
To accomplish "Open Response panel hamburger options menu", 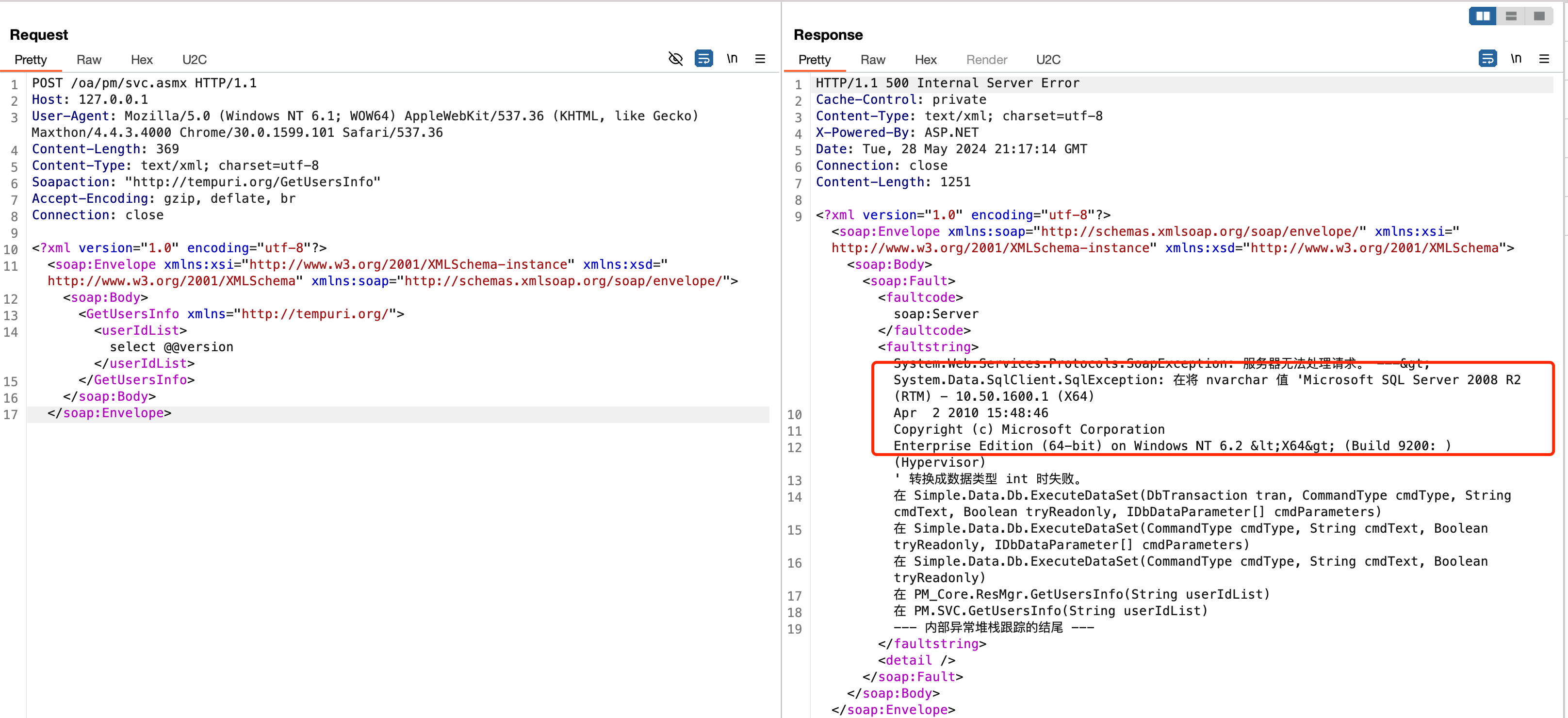I will 1544,59.
